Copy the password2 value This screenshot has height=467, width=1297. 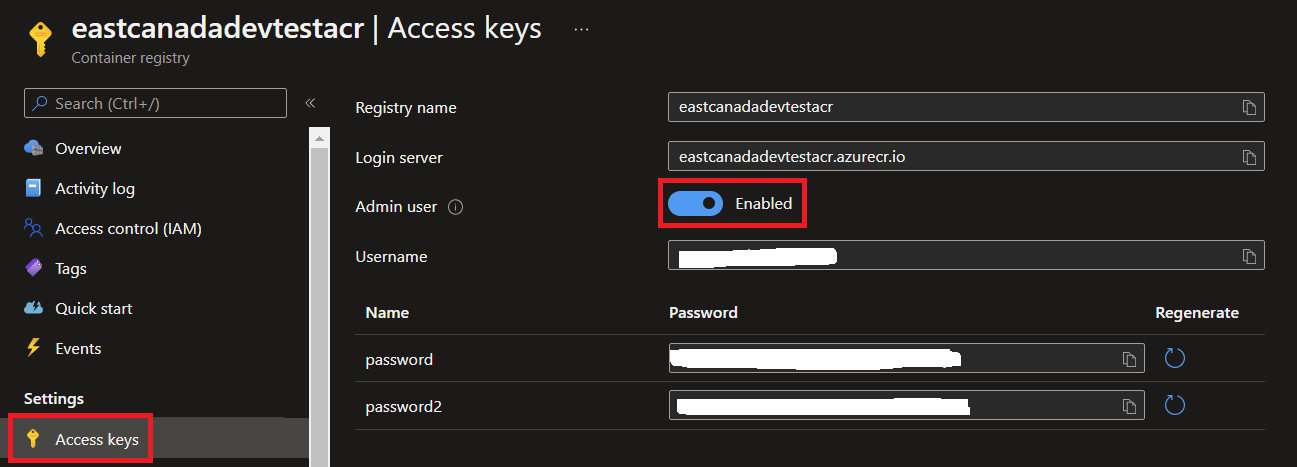(x=1129, y=406)
